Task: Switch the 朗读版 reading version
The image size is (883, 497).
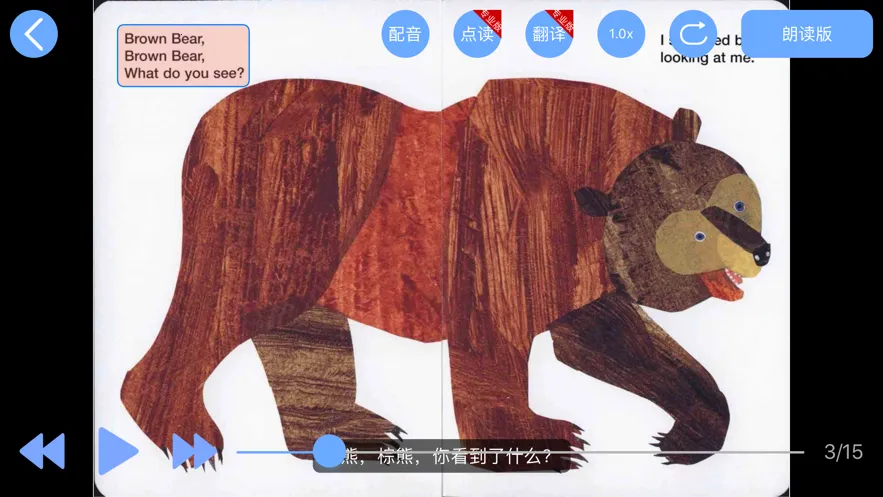Action: tap(806, 34)
